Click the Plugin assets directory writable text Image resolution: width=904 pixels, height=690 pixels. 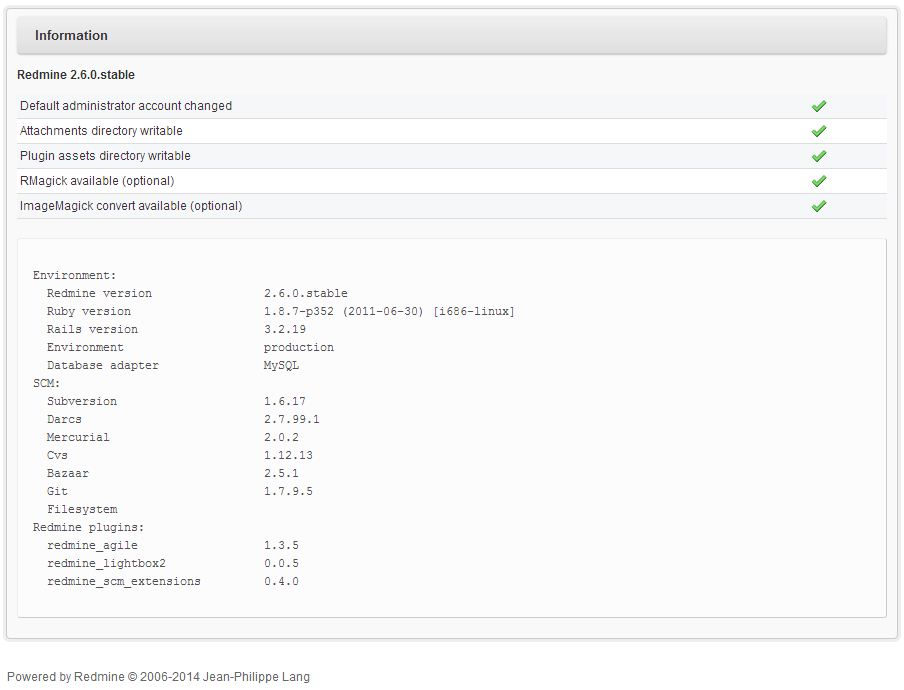105,156
